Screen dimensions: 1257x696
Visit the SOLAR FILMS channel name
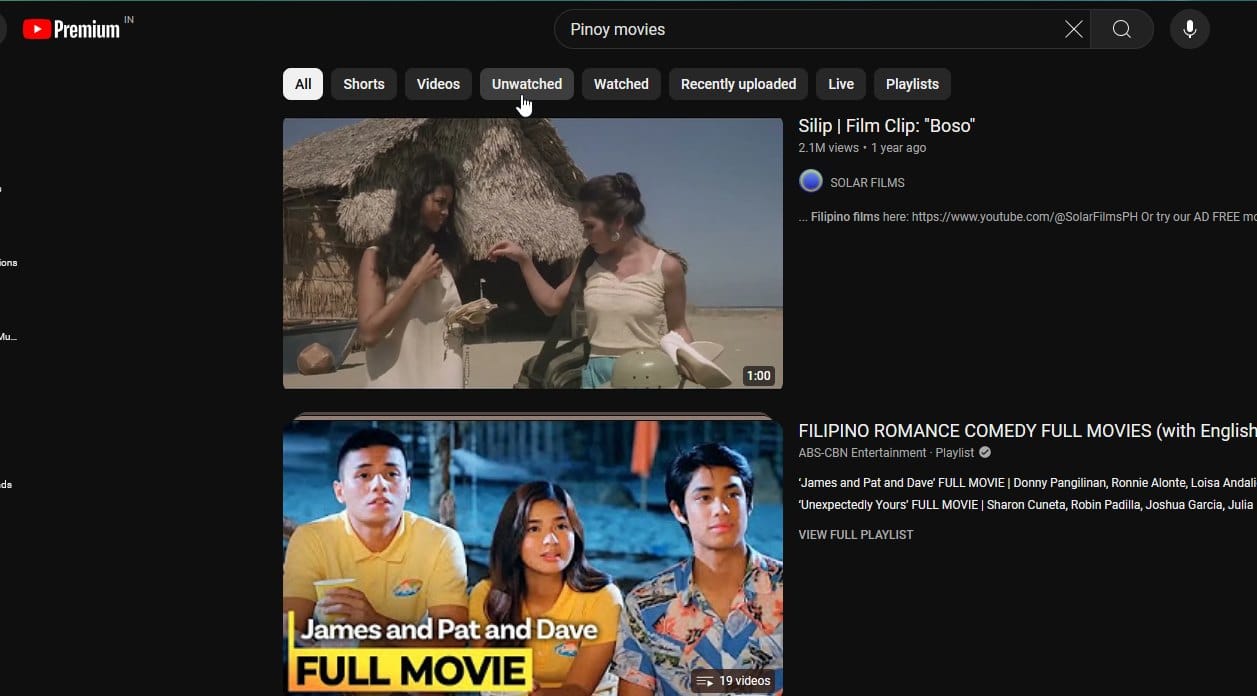tap(867, 183)
